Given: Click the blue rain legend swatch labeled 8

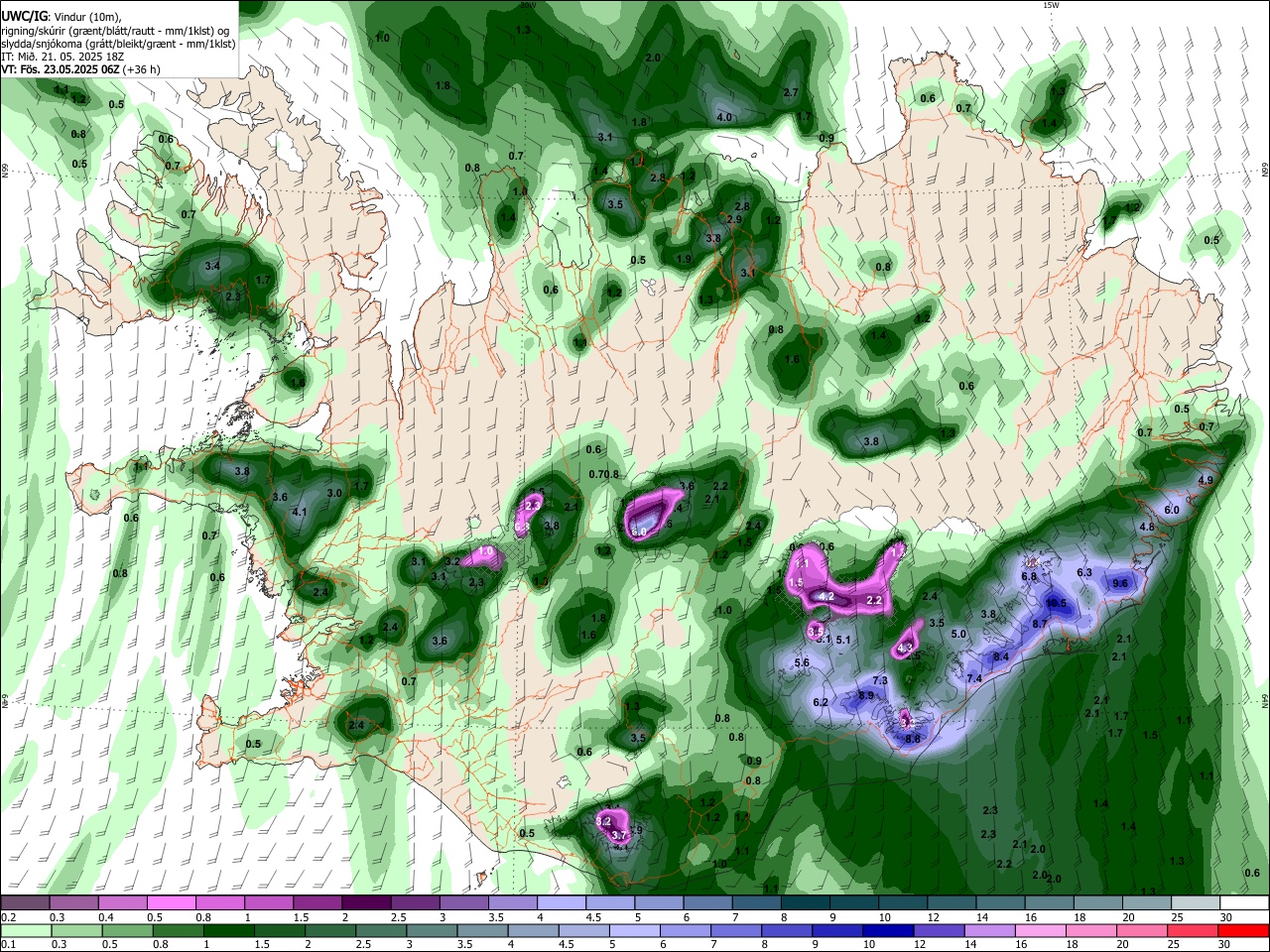Looking at the screenshot, I should [x=788, y=931].
